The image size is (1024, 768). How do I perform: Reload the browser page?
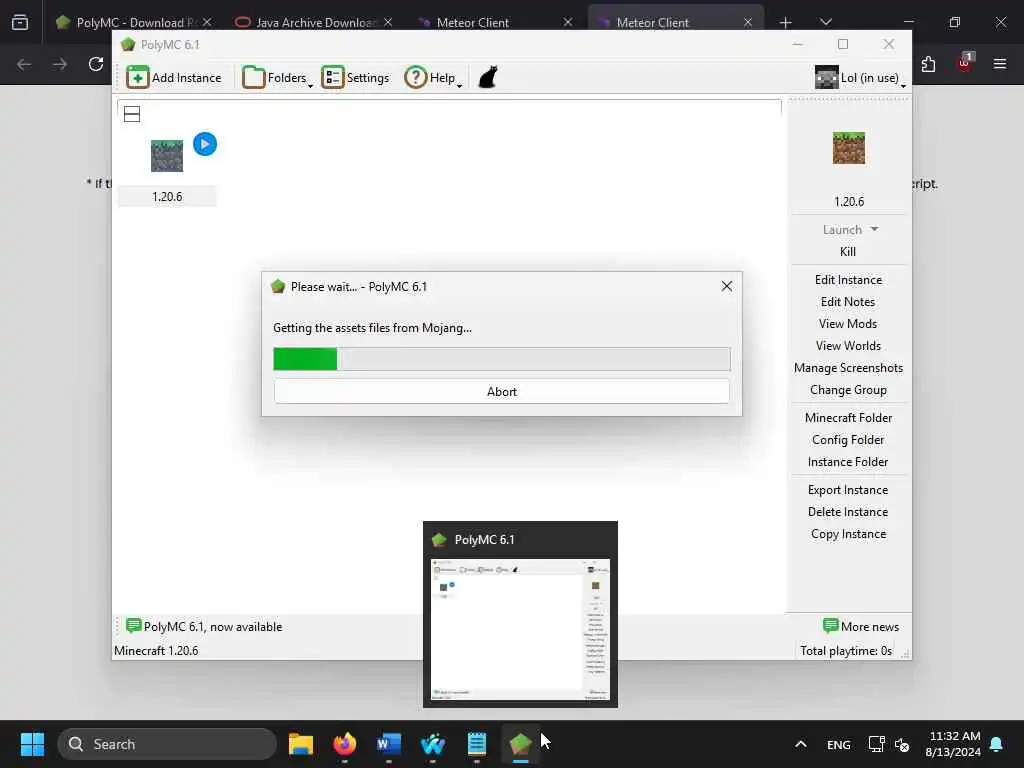(x=96, y=64)
